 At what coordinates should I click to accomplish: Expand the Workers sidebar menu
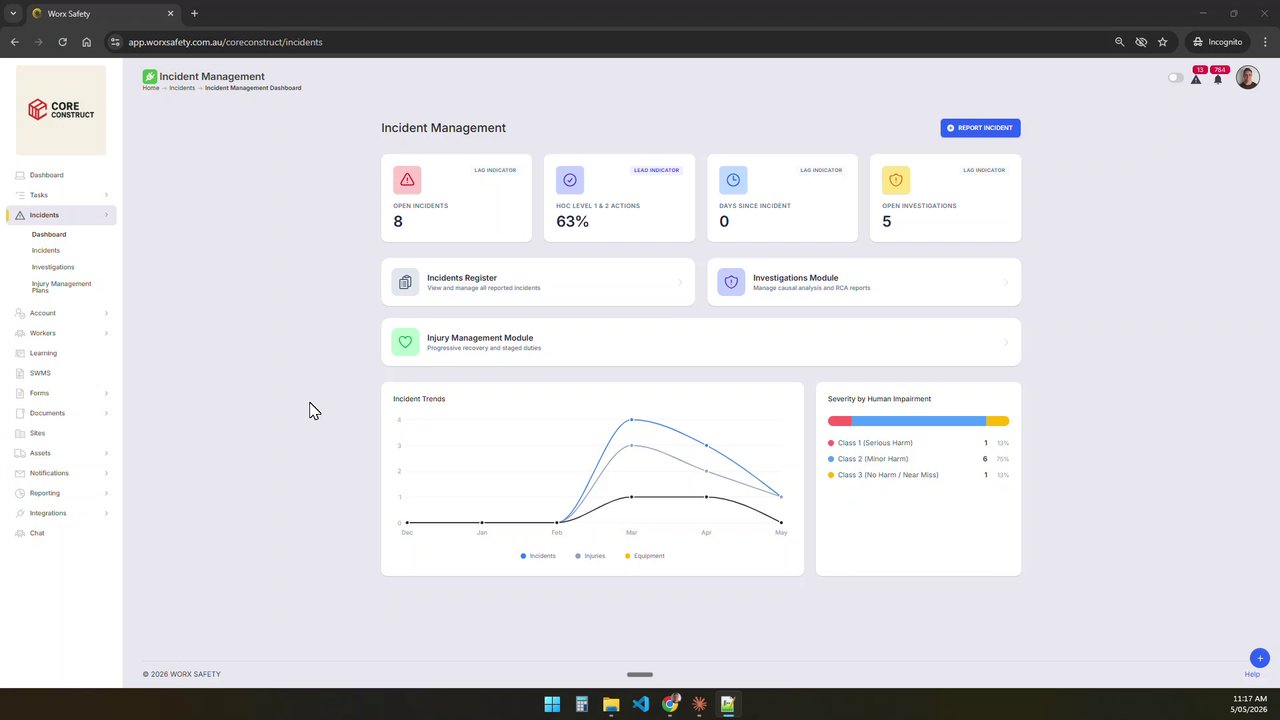pos(61,333)
